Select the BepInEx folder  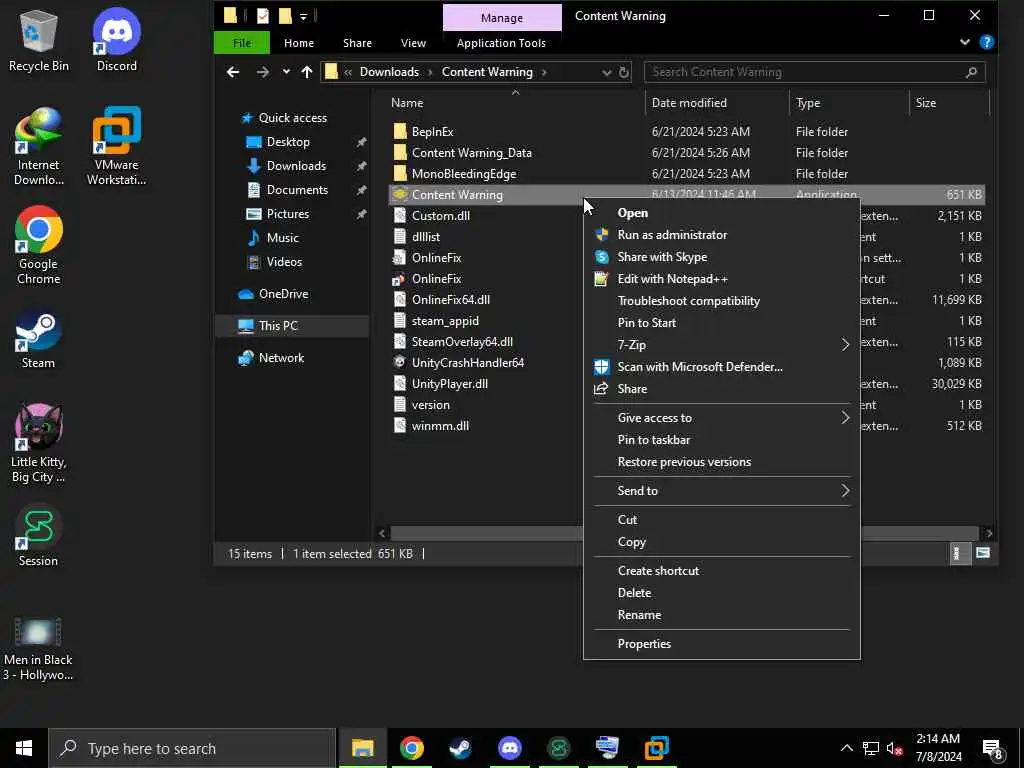click(x=432, y=131)
